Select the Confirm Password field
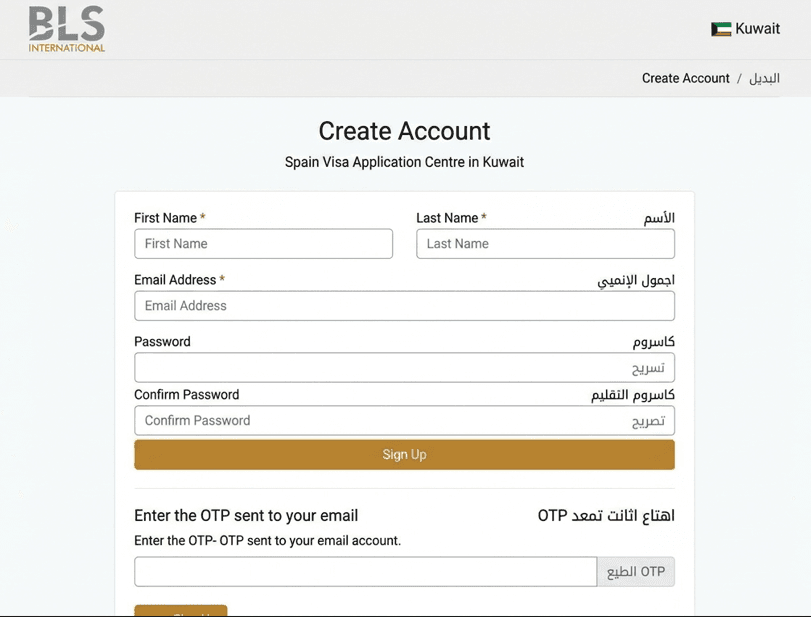811x617 pixels. click(404, 420)
